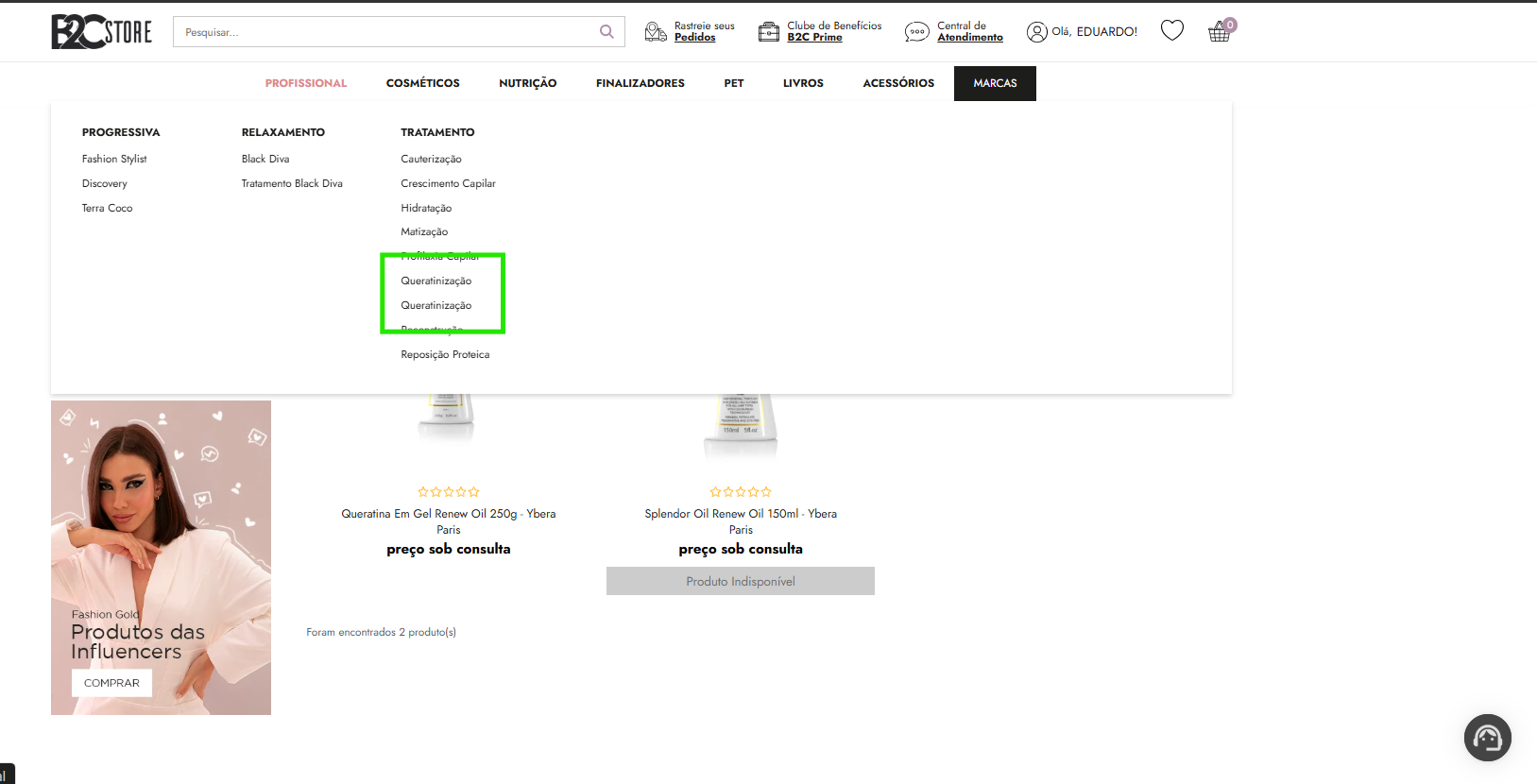Choose Crescimento Capilar from the list
The height and width of the screenshot is (784, 1537).
(448, 183)
